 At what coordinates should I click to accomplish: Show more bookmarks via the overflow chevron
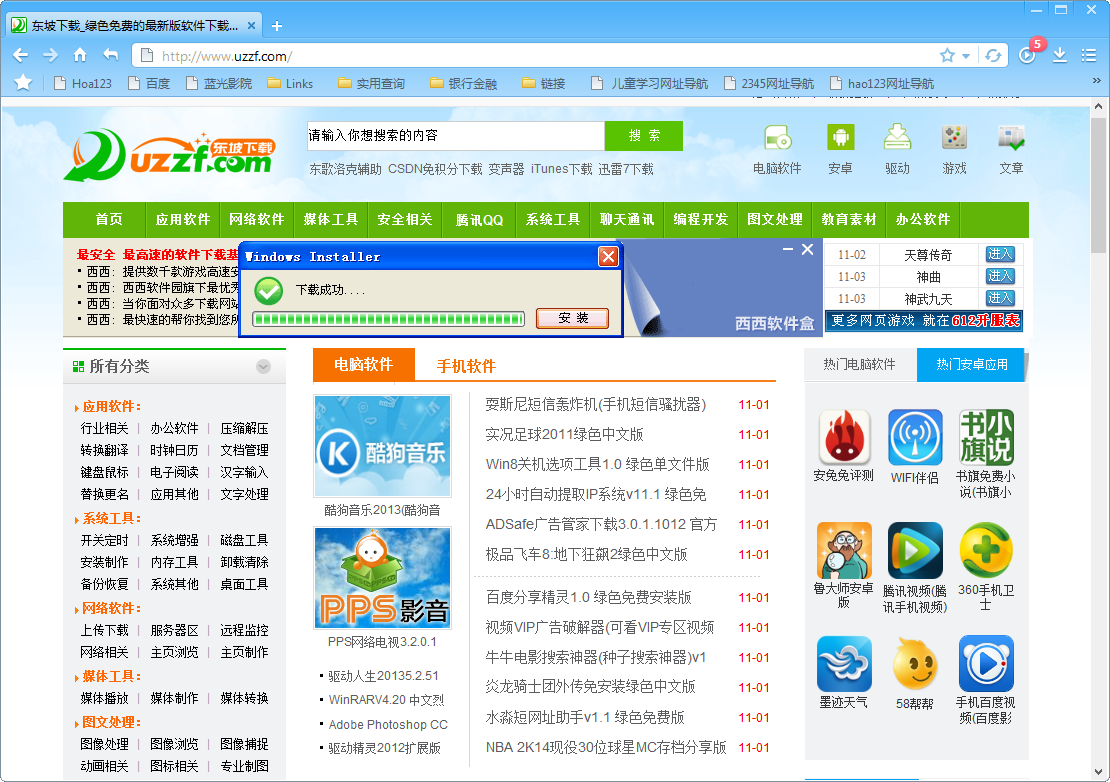[x=1097, y=81]
